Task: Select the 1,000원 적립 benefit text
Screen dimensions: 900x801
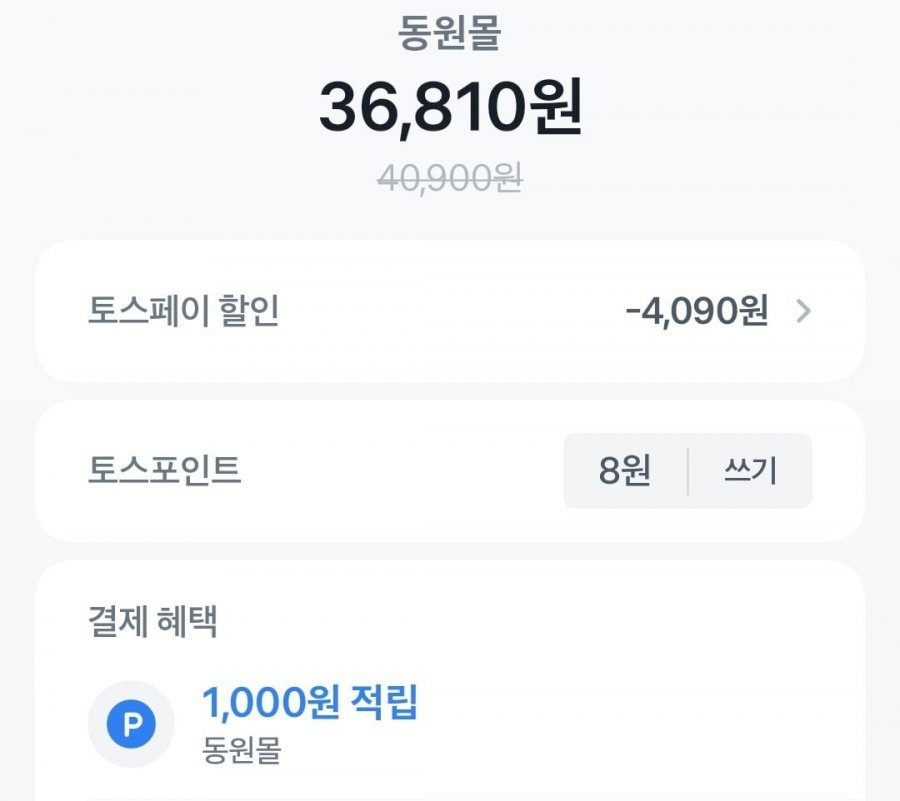Action: [x=310, y=702]
